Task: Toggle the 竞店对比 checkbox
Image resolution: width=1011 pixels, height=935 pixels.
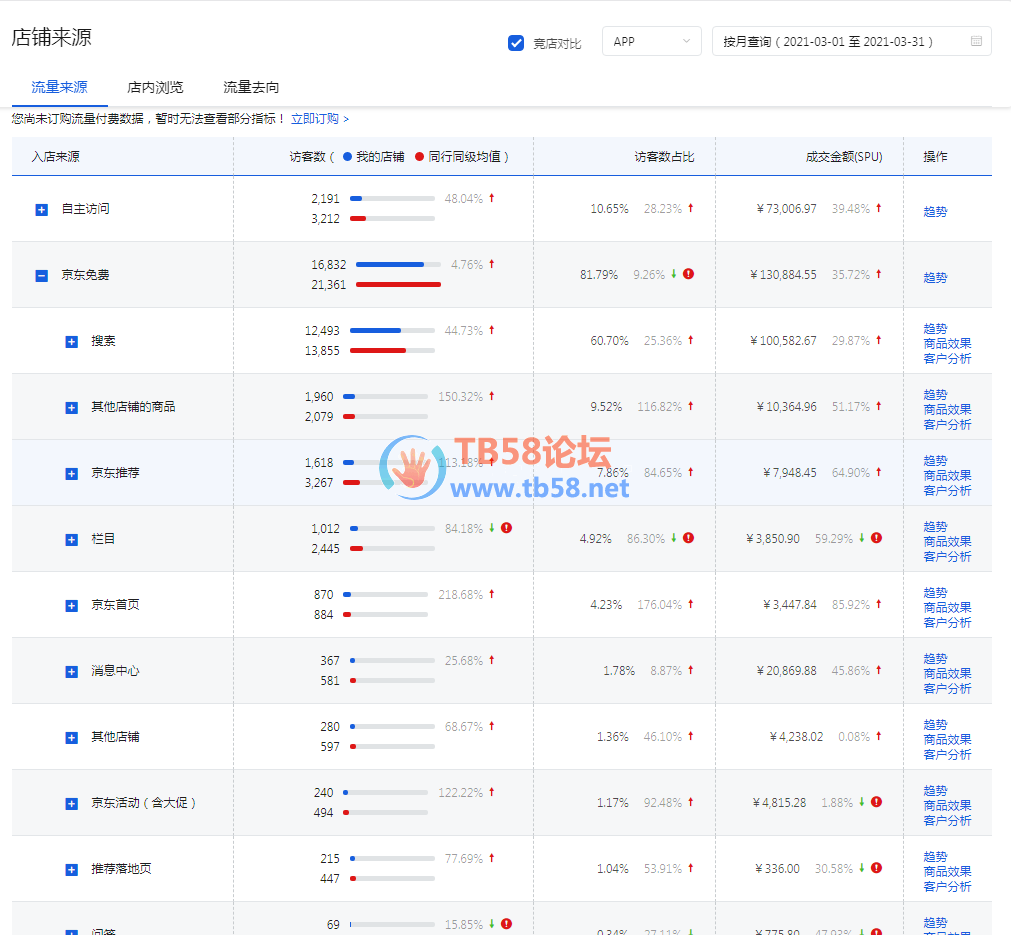Action: (x=516, y=43)
